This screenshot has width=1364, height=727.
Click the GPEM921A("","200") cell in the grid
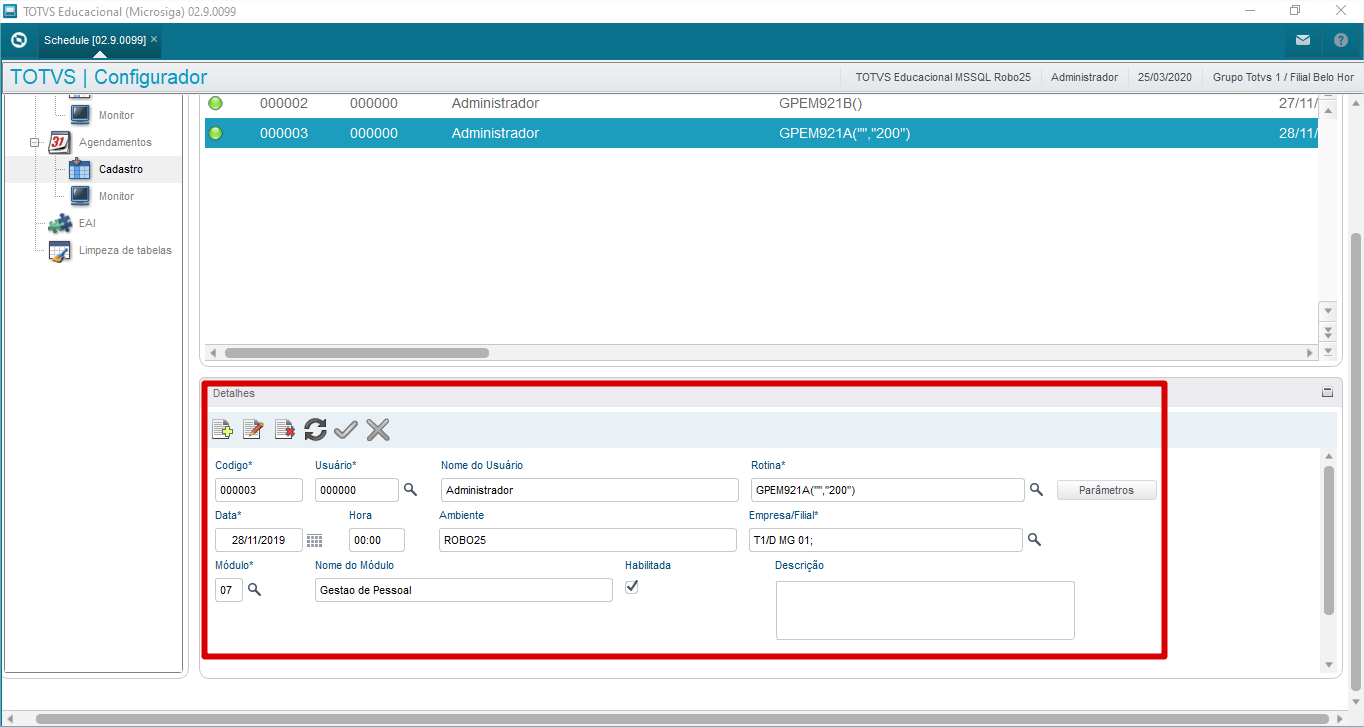(845, 133)
